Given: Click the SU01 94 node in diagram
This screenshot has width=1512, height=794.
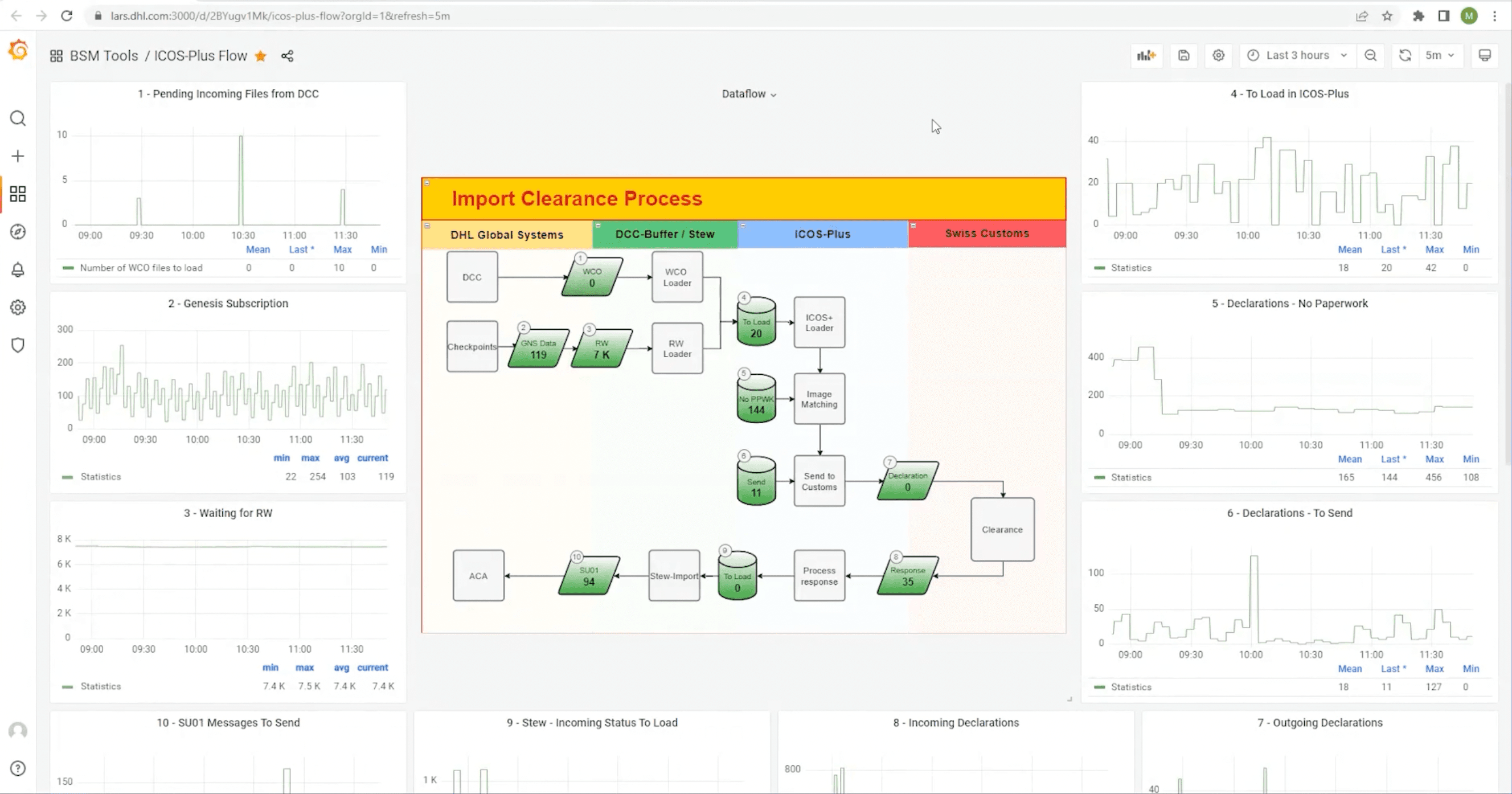Looking at the screenshot, I should (x=589, y=576).
